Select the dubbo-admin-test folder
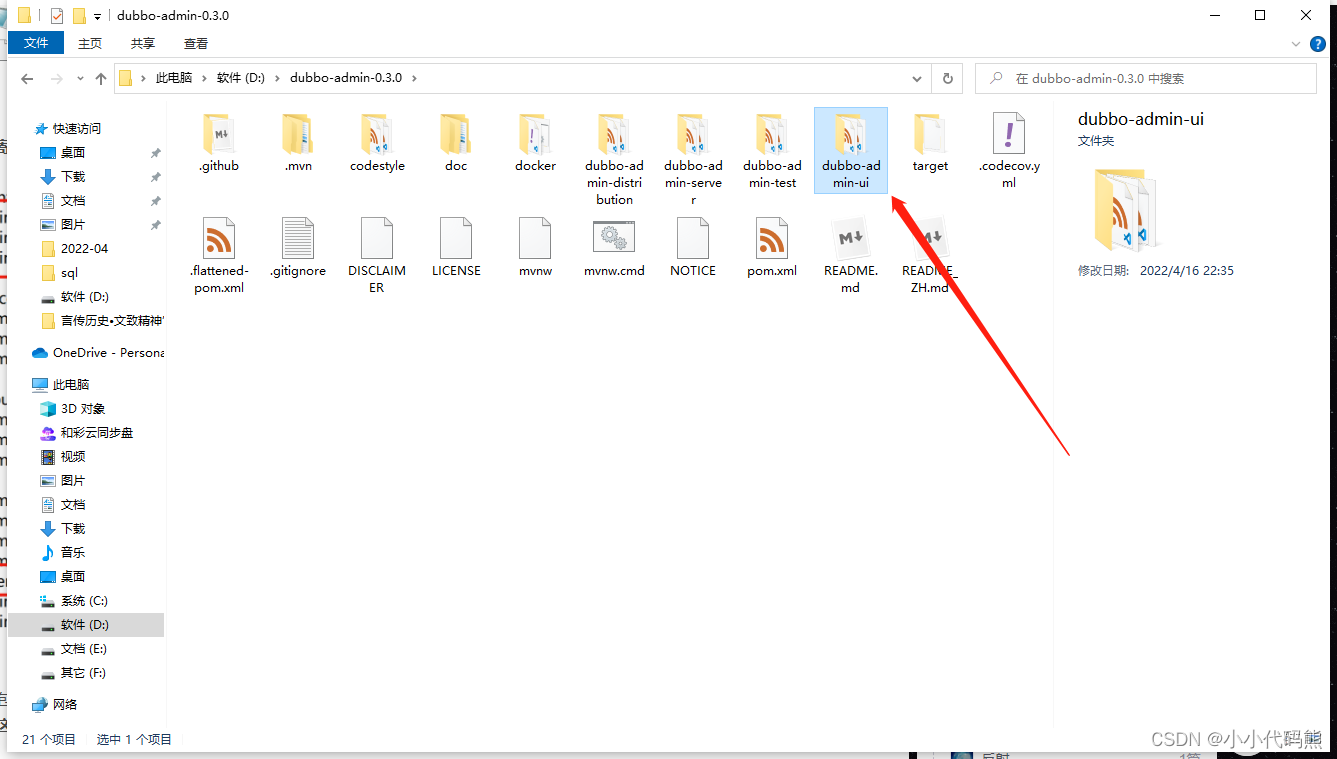 (x=772, y=152)
